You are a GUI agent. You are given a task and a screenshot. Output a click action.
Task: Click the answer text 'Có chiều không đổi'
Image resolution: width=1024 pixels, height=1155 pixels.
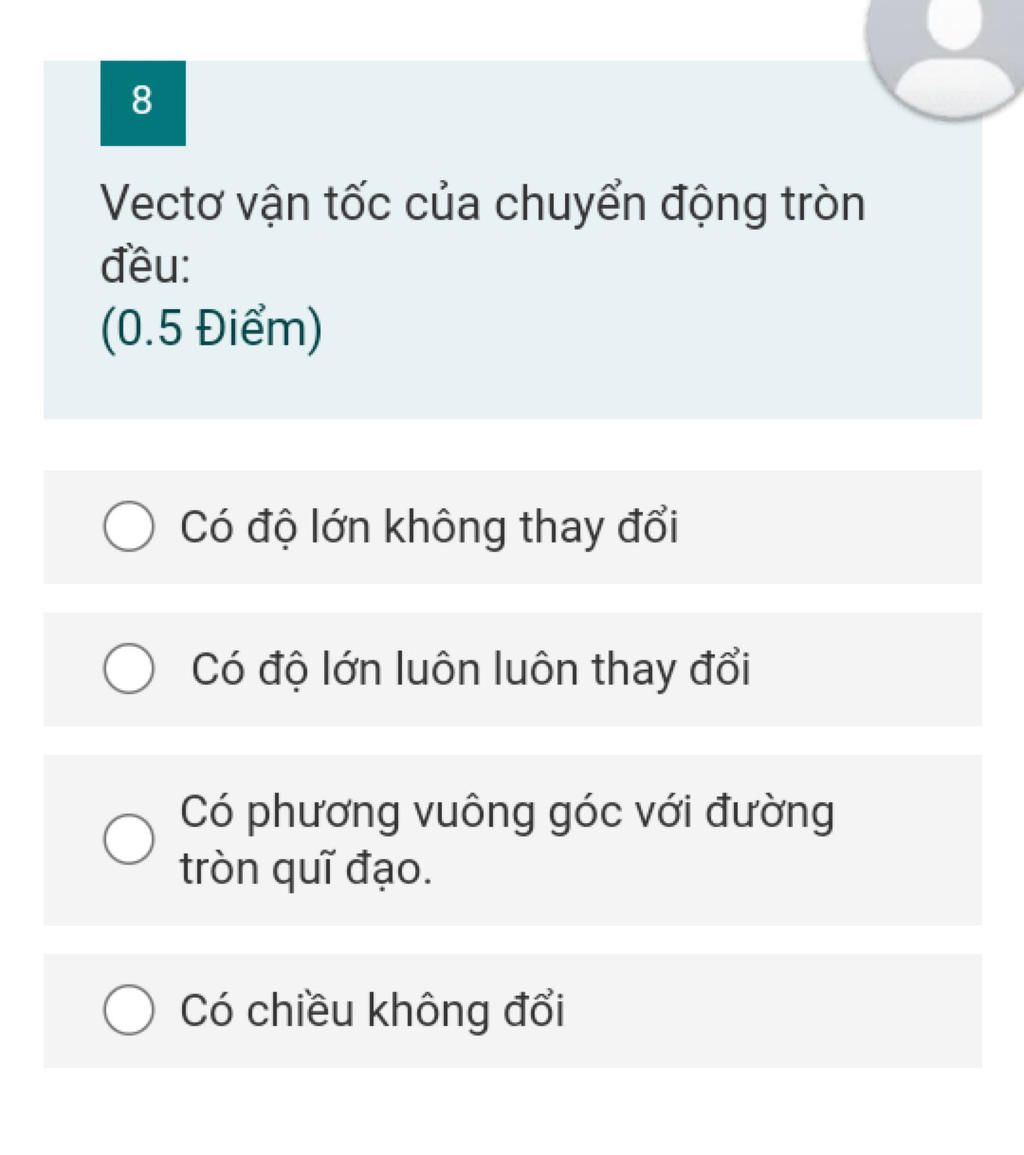[x=372, y=1010]
